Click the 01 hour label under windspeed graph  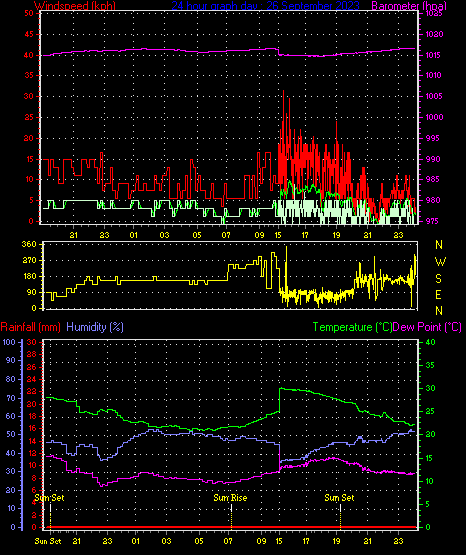(x=134, y=235)
